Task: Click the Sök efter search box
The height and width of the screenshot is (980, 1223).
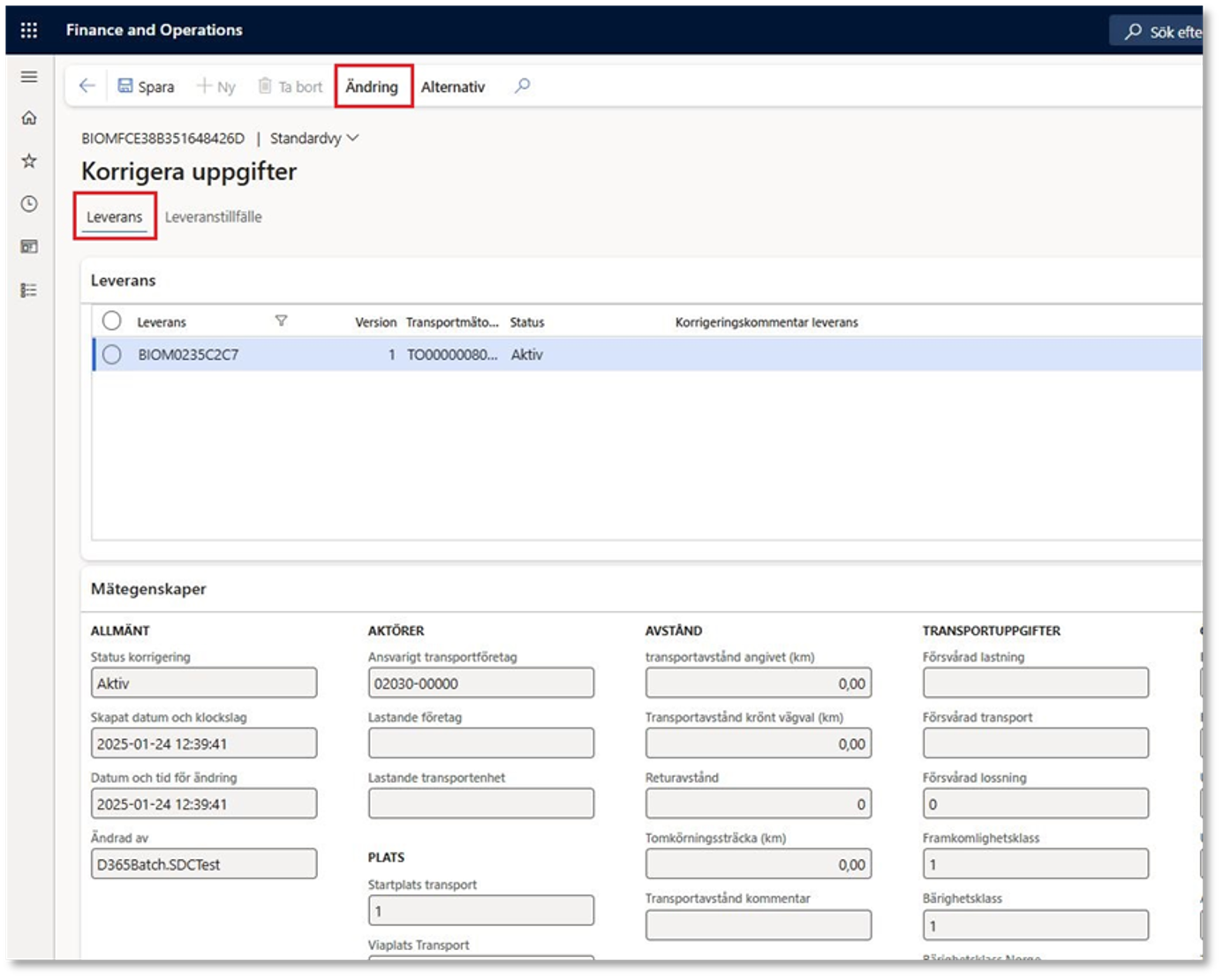Action: pyautogui.click(x=1157, y=31)
